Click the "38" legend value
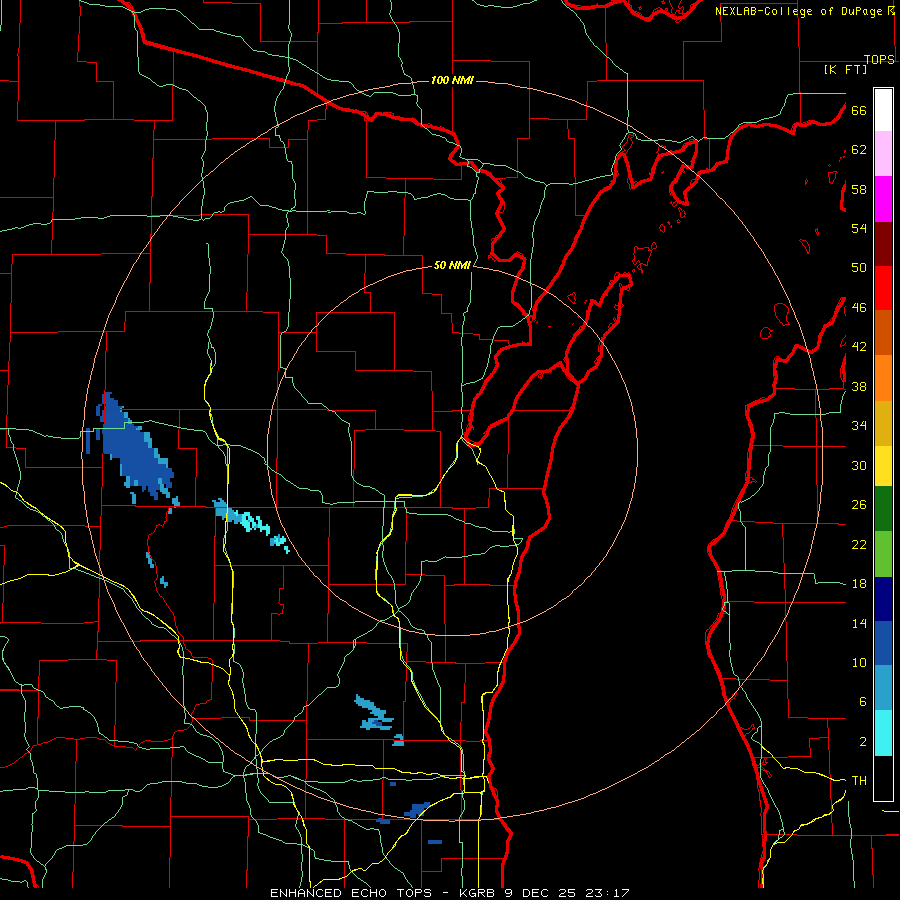Image resolution: width=900 pixels, height=900 pixels. point(859,386)
